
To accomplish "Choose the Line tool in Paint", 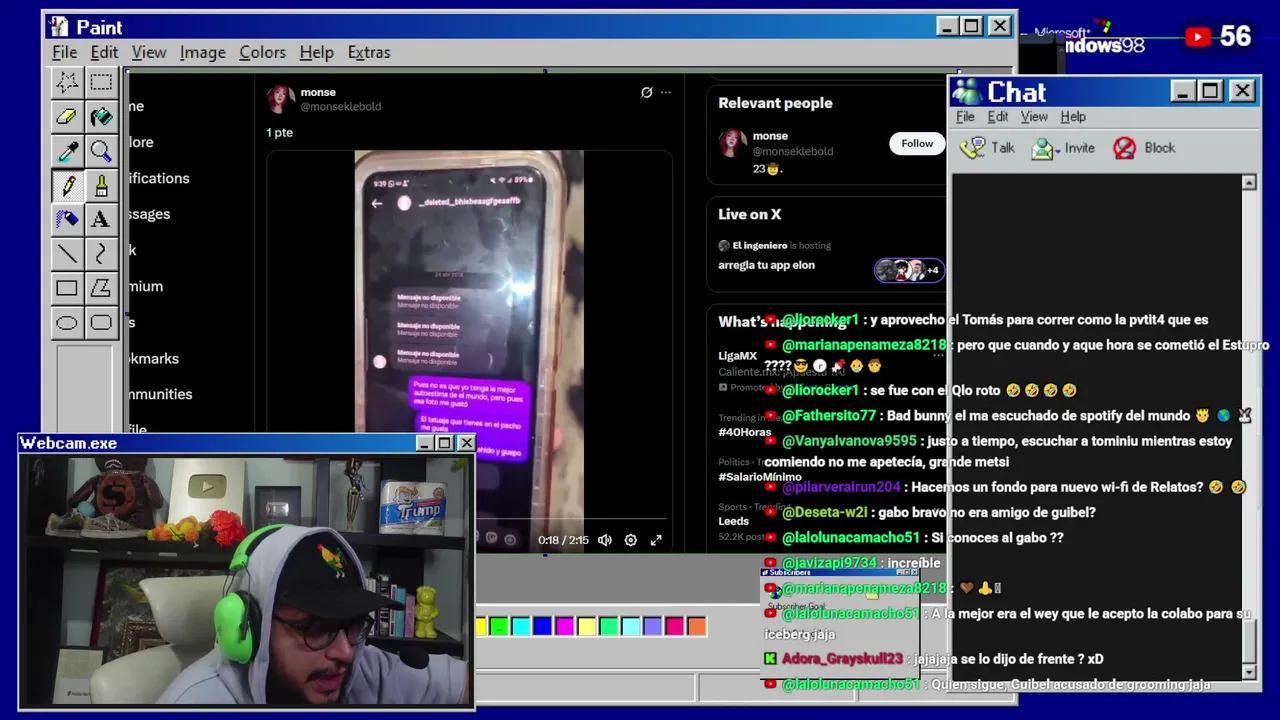I will 67,254.
